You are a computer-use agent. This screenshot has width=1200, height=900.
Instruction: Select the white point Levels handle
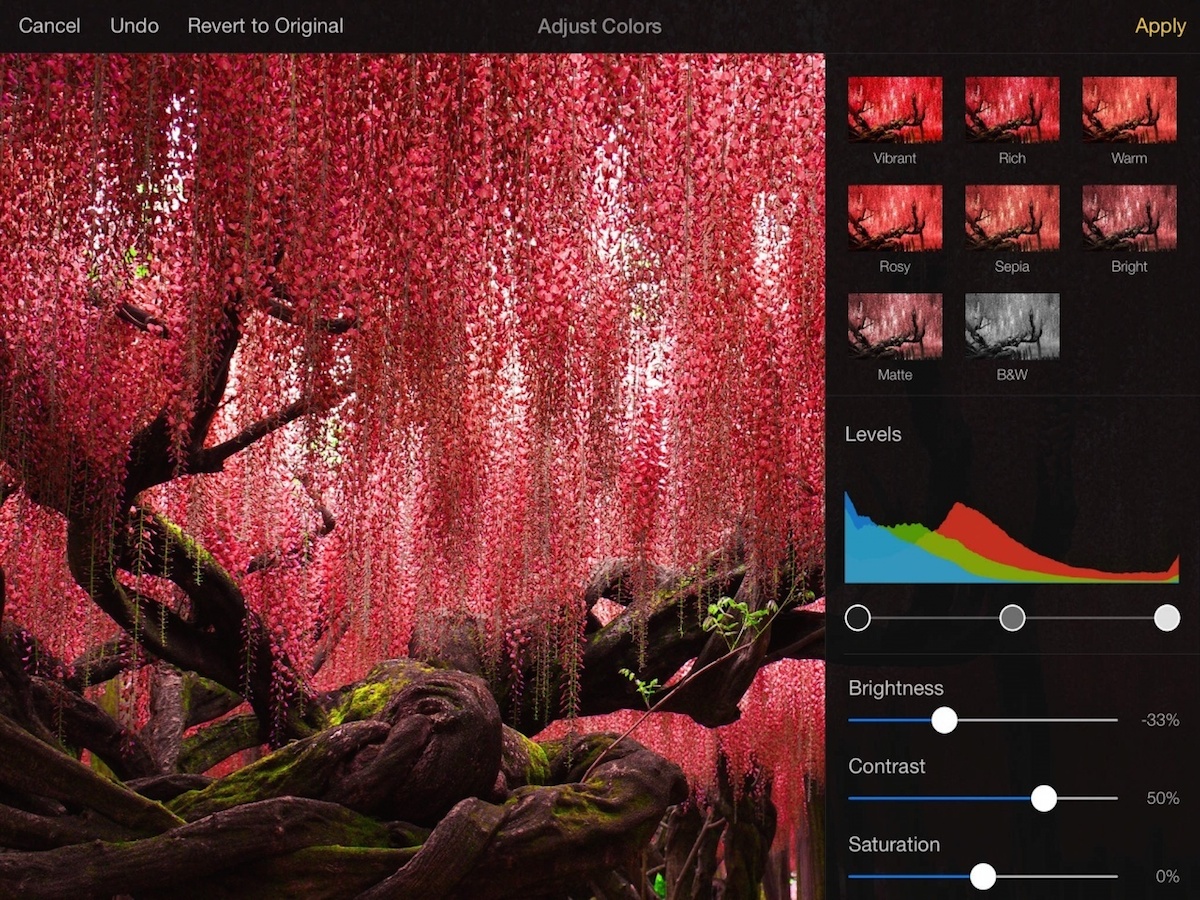click(1166, 618)
